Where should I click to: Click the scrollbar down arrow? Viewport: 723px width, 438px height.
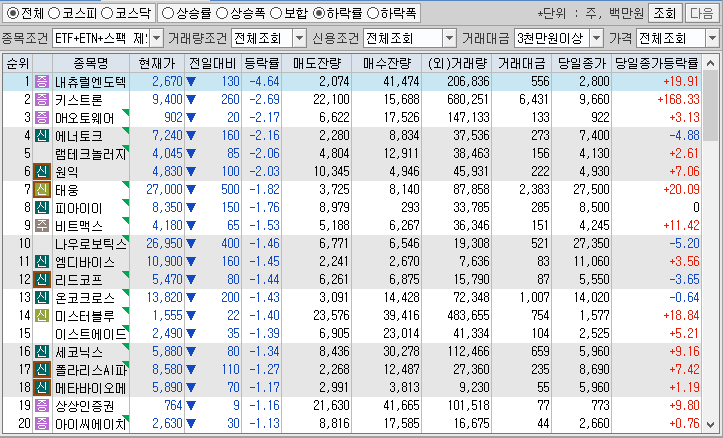[x=711, y=423]
